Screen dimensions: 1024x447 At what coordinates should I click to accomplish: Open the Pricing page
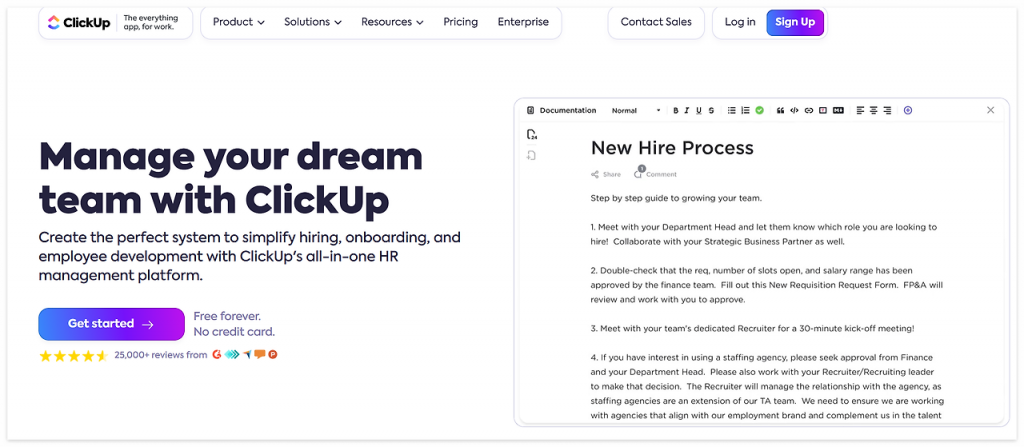tap(460, 22)
